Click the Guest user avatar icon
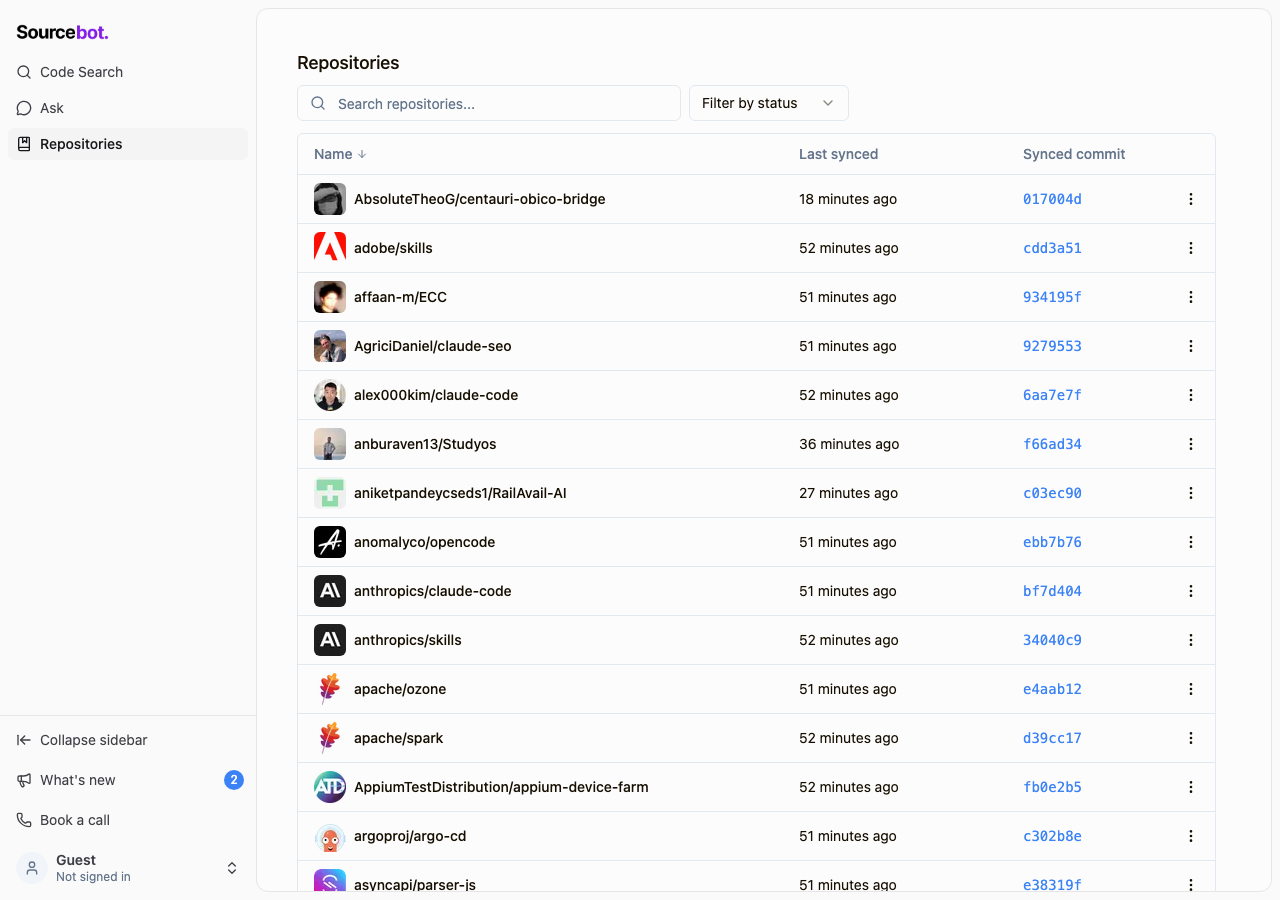 point(32,868)
